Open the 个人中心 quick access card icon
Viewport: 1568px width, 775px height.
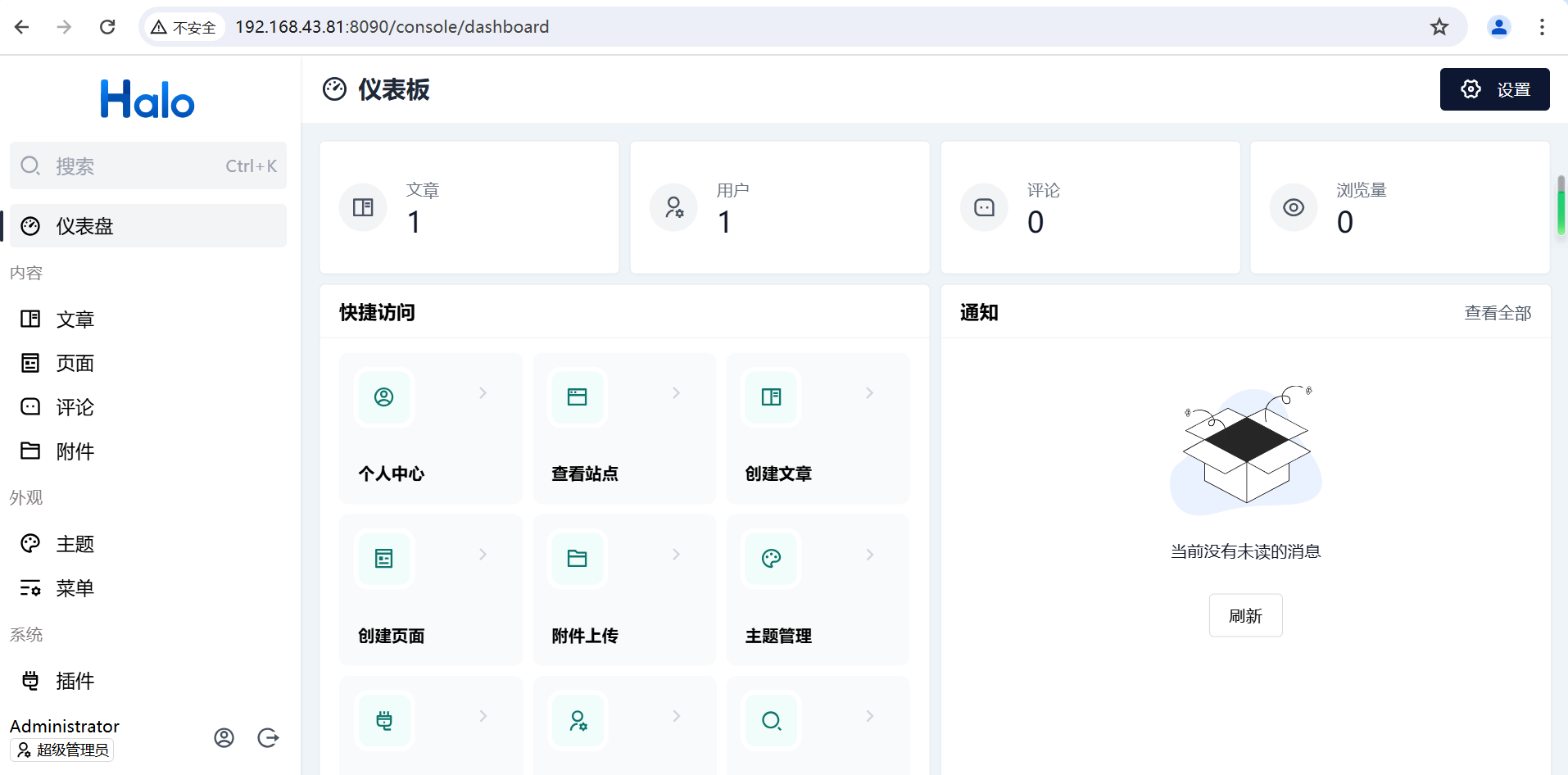tap(383, 397)
